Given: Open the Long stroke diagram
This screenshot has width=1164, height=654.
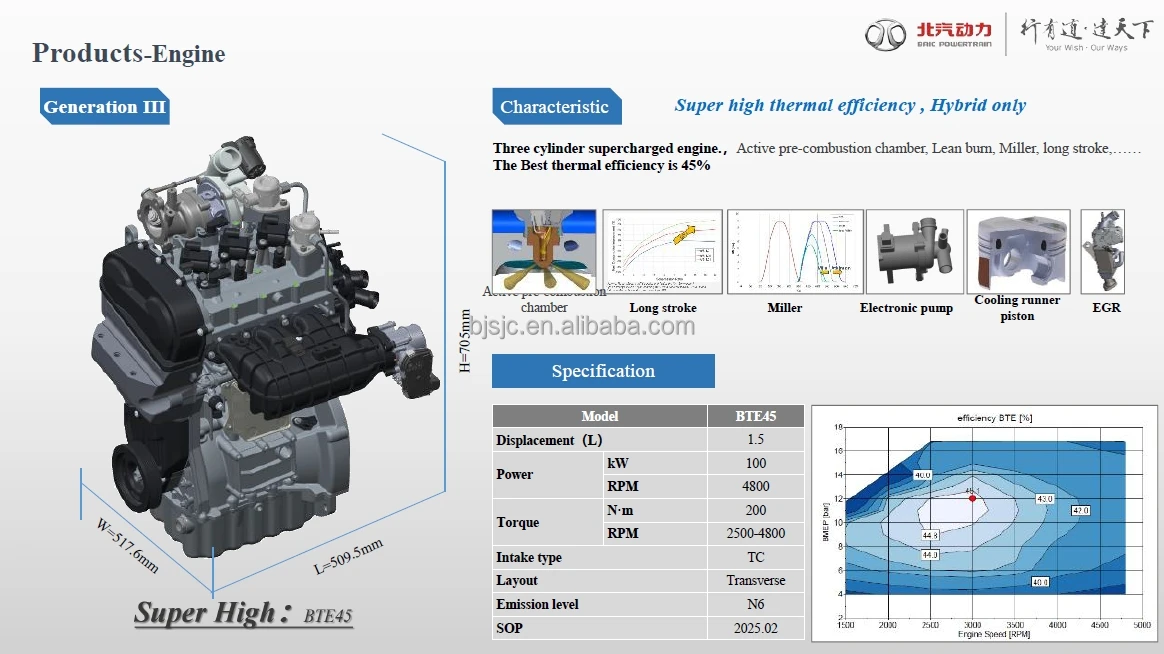Looking at the screenshot, I should pyautogui.click(x=662, y=250).
